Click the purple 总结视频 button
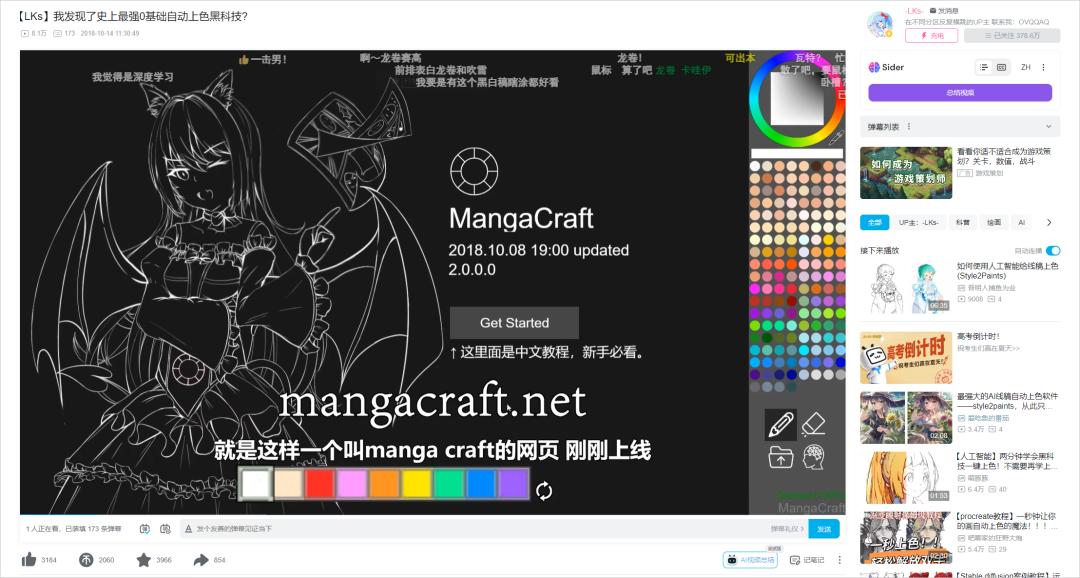 [x=959, y=92]
